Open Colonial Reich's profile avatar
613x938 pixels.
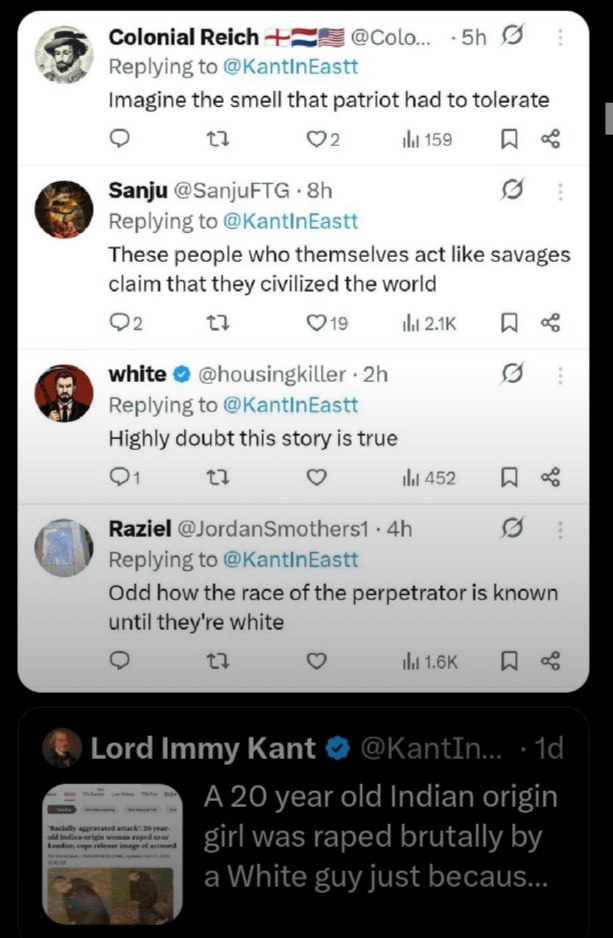pos(64,55)
